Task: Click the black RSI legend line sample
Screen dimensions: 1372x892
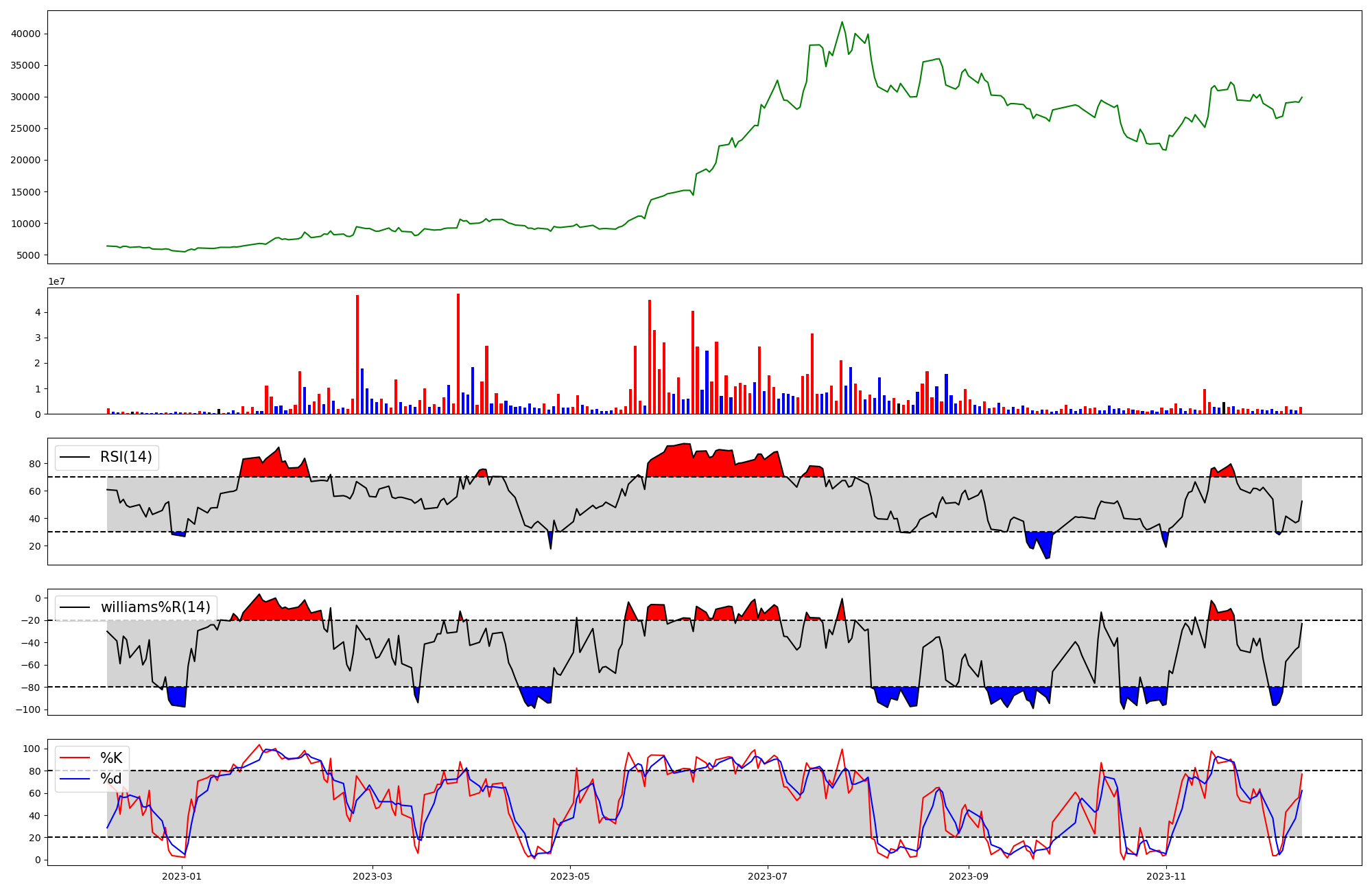Action: [75, 457]
